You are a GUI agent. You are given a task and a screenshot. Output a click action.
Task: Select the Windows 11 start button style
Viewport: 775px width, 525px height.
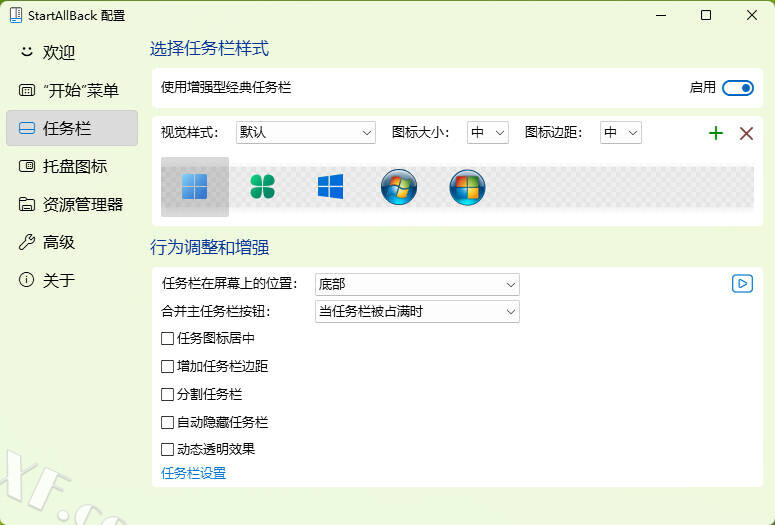195,186
